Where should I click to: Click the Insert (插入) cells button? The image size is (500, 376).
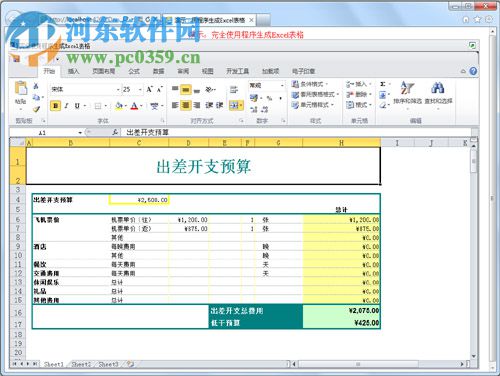pos(359,84)
